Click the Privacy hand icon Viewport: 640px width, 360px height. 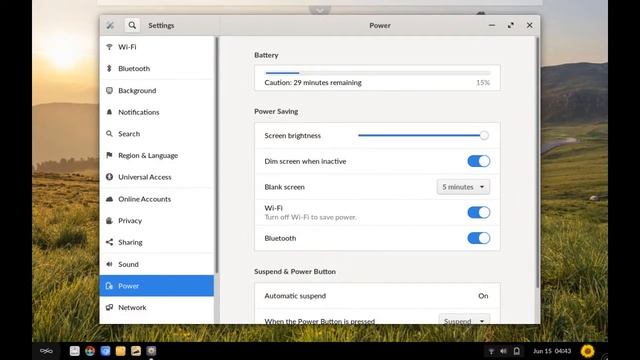pos(109,220)
